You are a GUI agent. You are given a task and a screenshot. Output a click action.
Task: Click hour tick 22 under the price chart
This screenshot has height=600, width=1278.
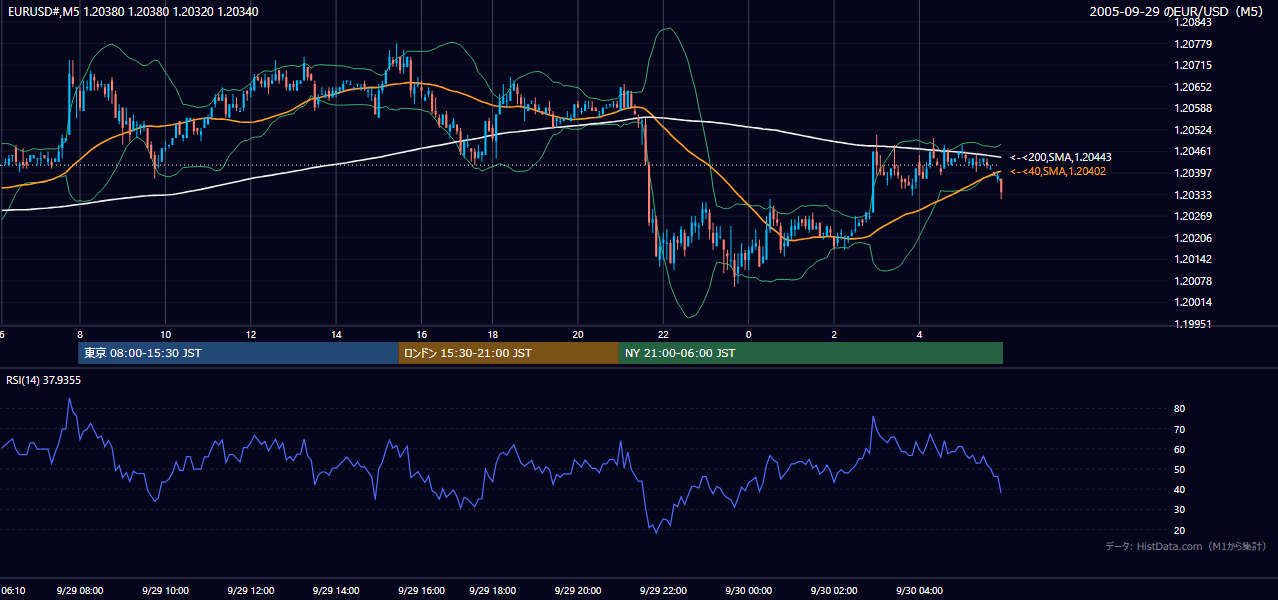(x=663, y=335)
